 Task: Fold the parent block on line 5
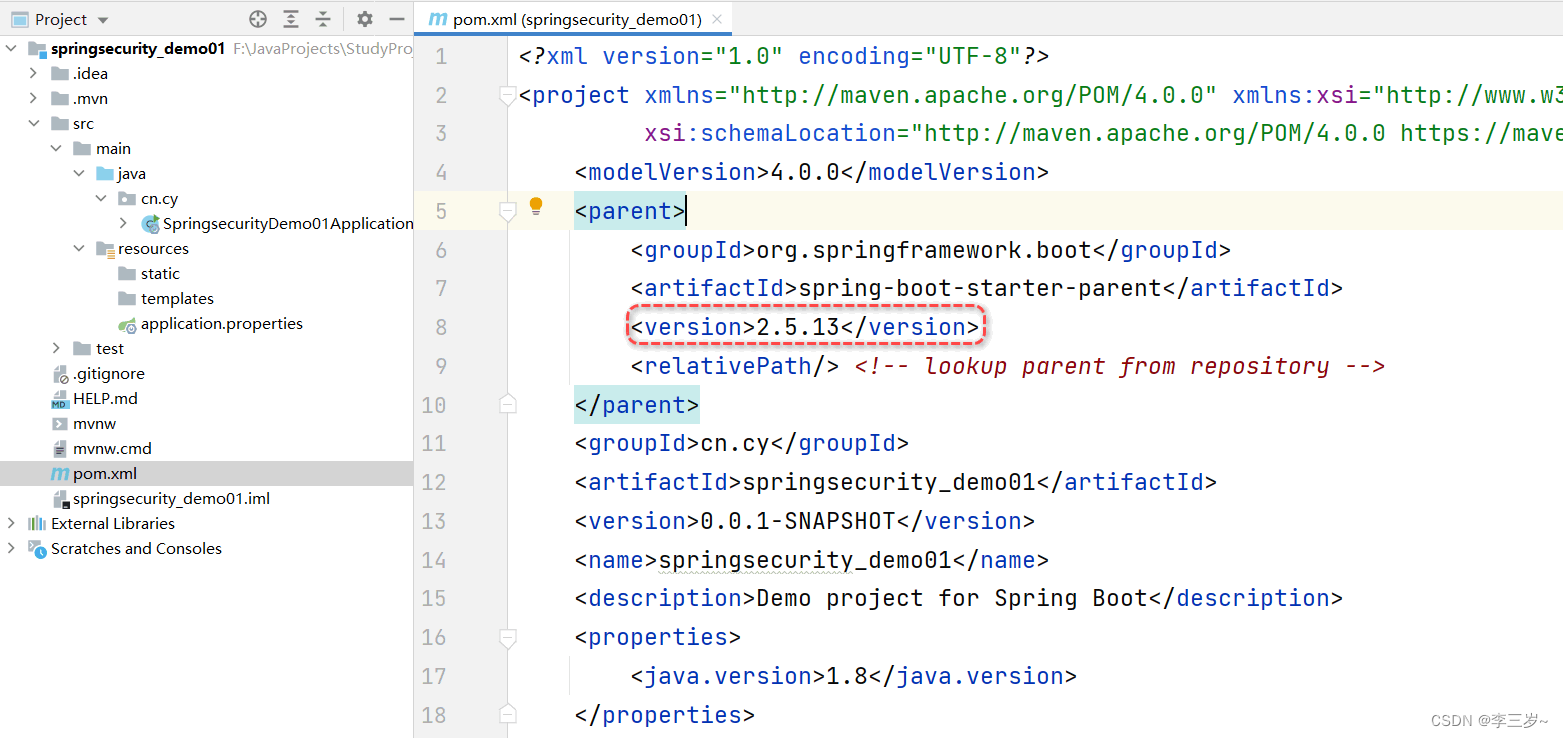point(507,211)
